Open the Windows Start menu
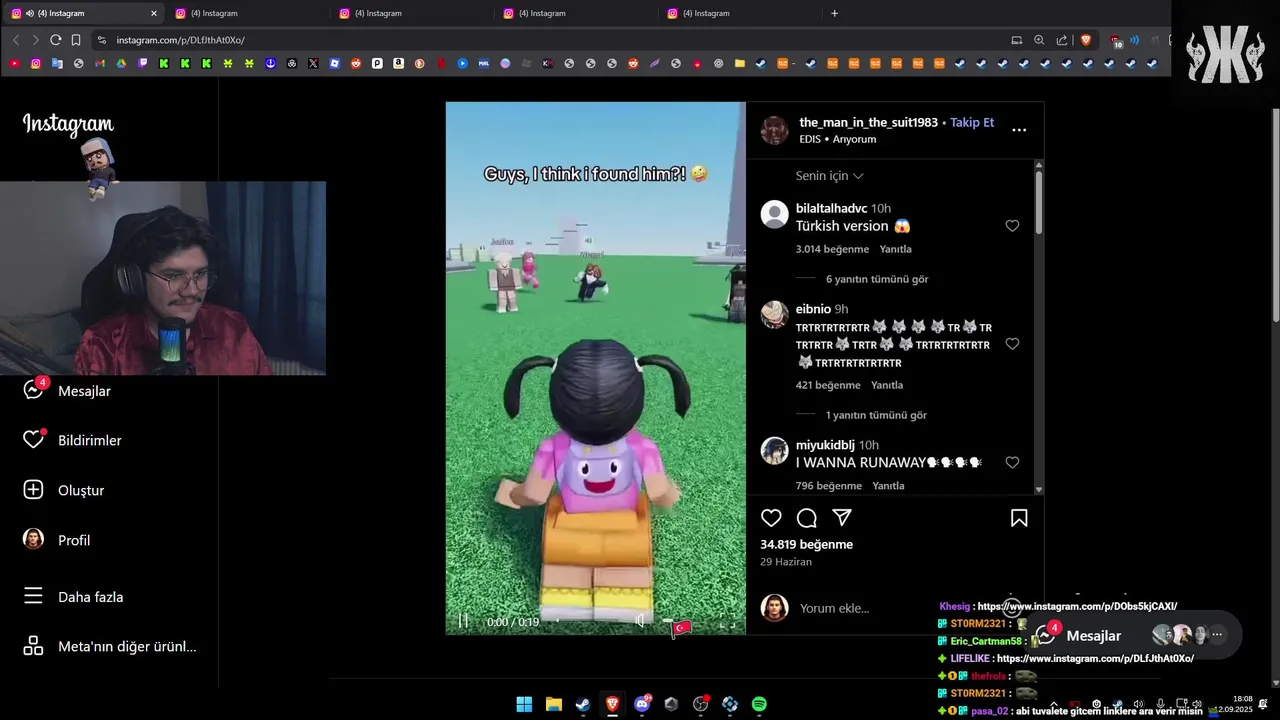 pos(524,704)
